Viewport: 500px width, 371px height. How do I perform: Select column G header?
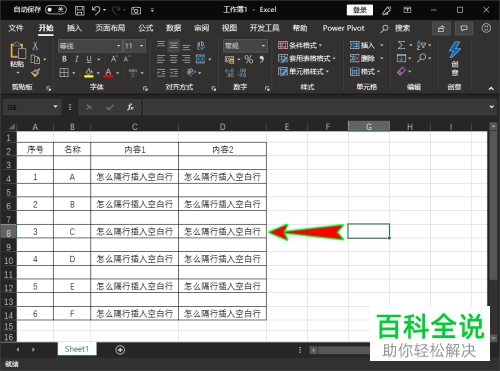(369, 126)
